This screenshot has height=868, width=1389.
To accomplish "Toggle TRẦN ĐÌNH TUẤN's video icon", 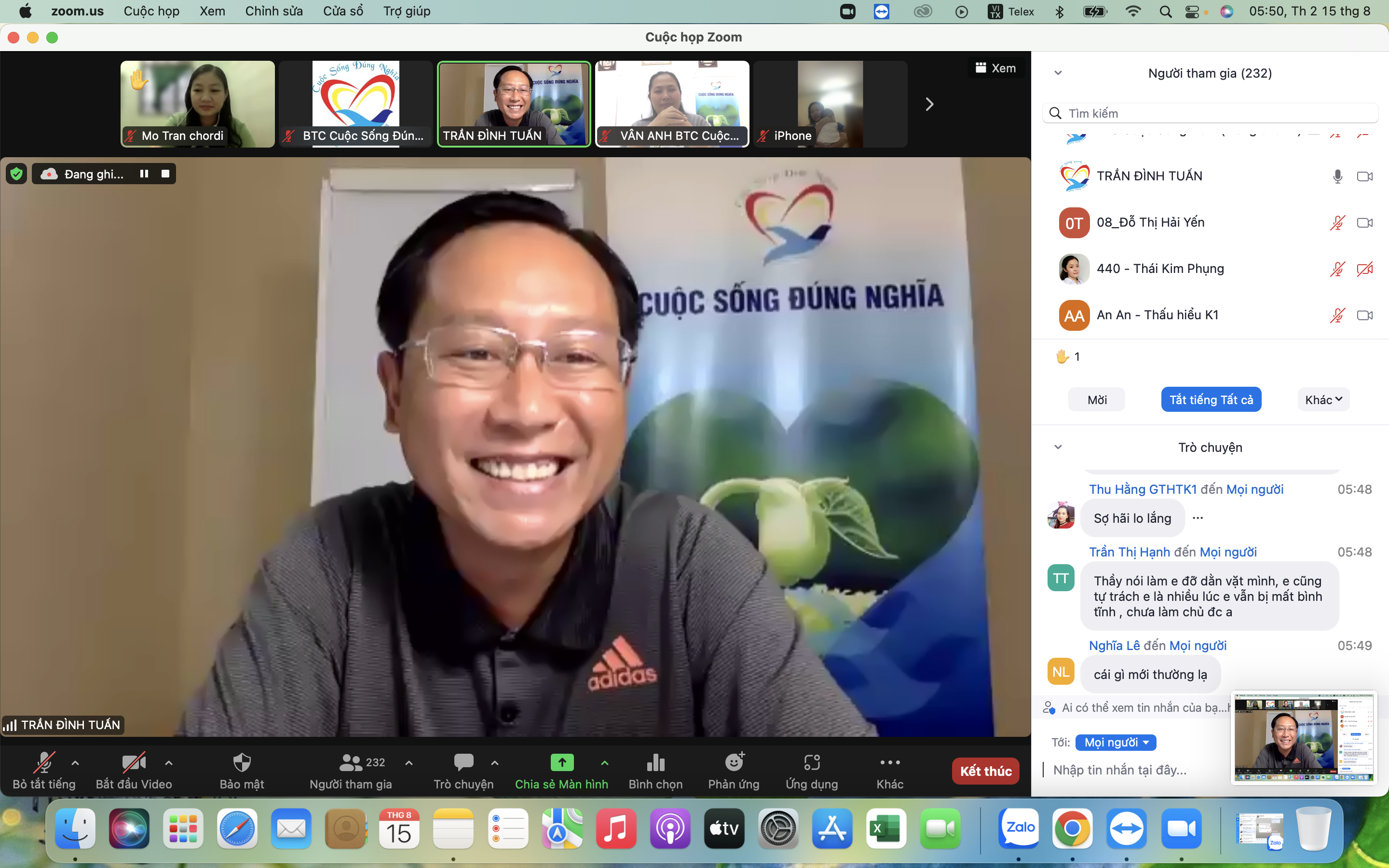I will pos(1364,176).
